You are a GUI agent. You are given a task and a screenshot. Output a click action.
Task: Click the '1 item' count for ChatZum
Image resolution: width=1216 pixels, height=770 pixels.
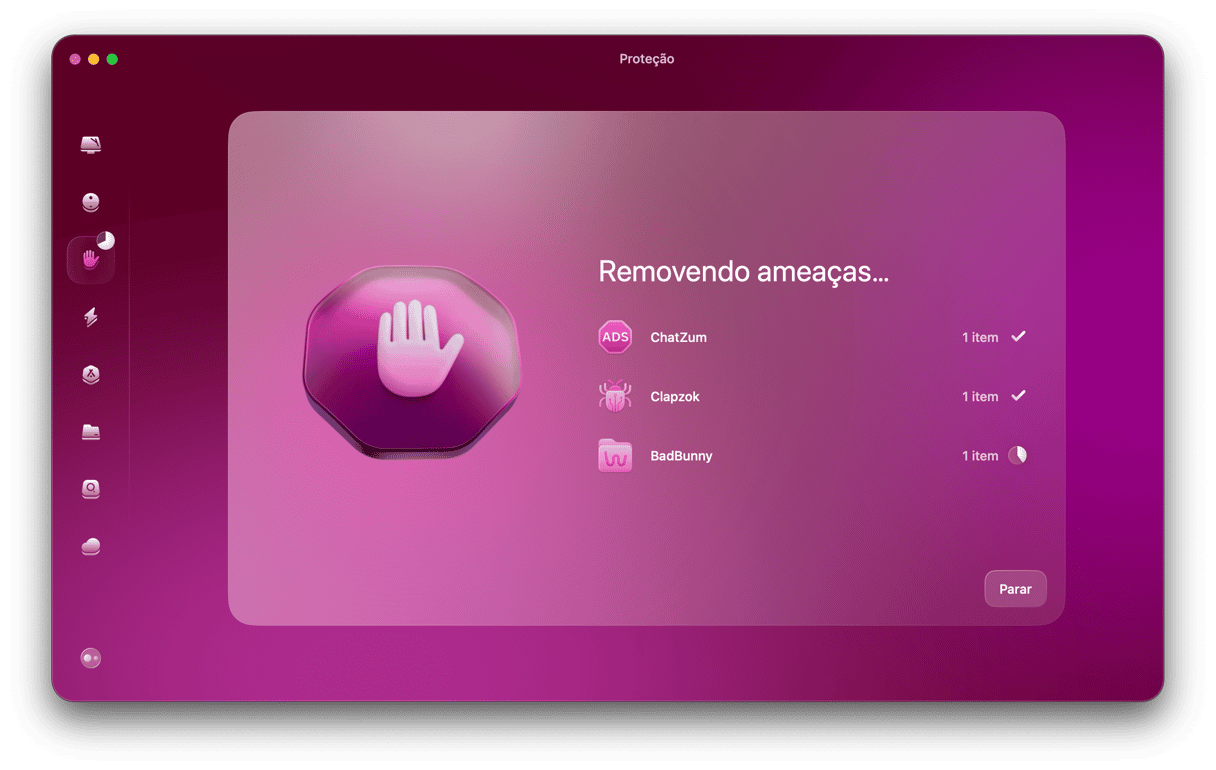pos(980,337)
